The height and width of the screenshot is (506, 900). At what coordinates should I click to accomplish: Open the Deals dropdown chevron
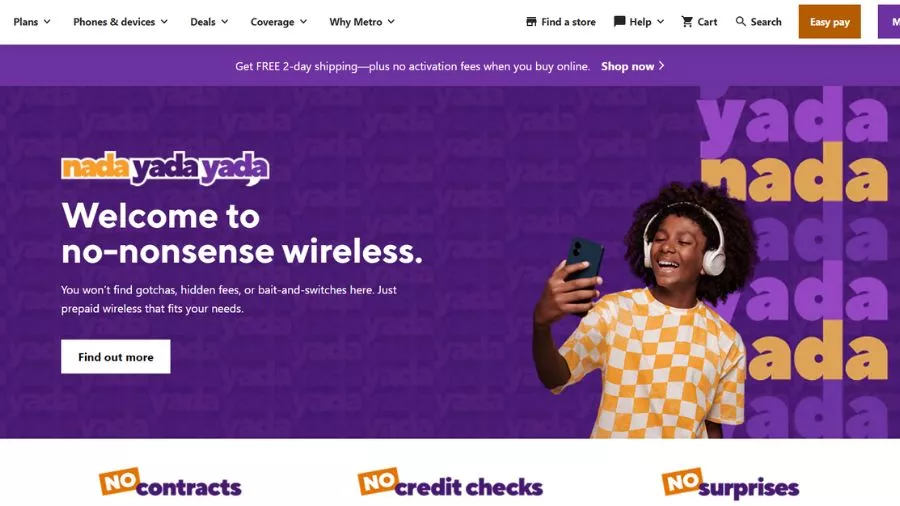tap(224, 22)
